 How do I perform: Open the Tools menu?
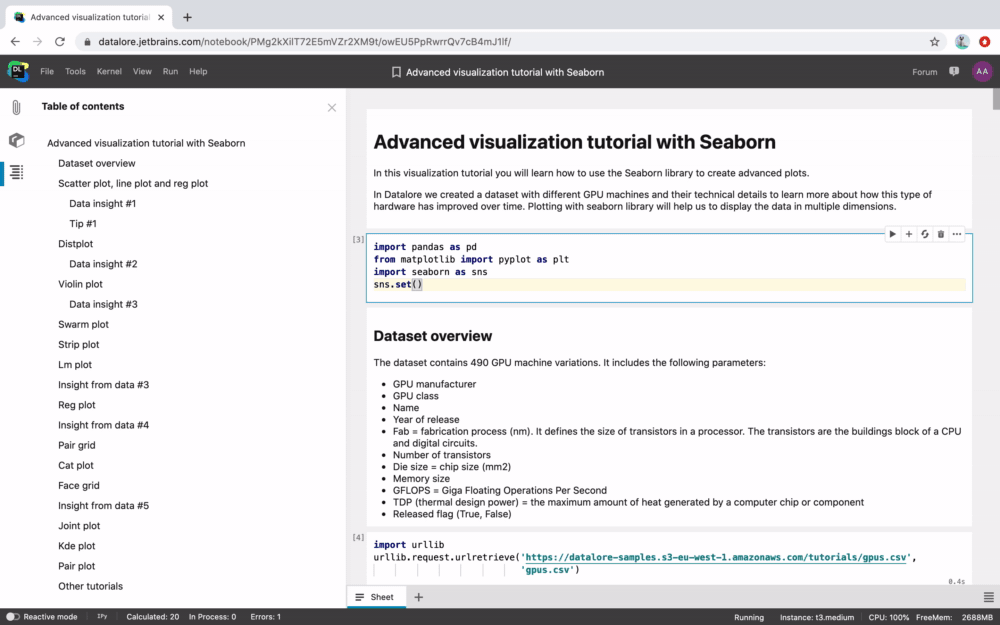75,71
